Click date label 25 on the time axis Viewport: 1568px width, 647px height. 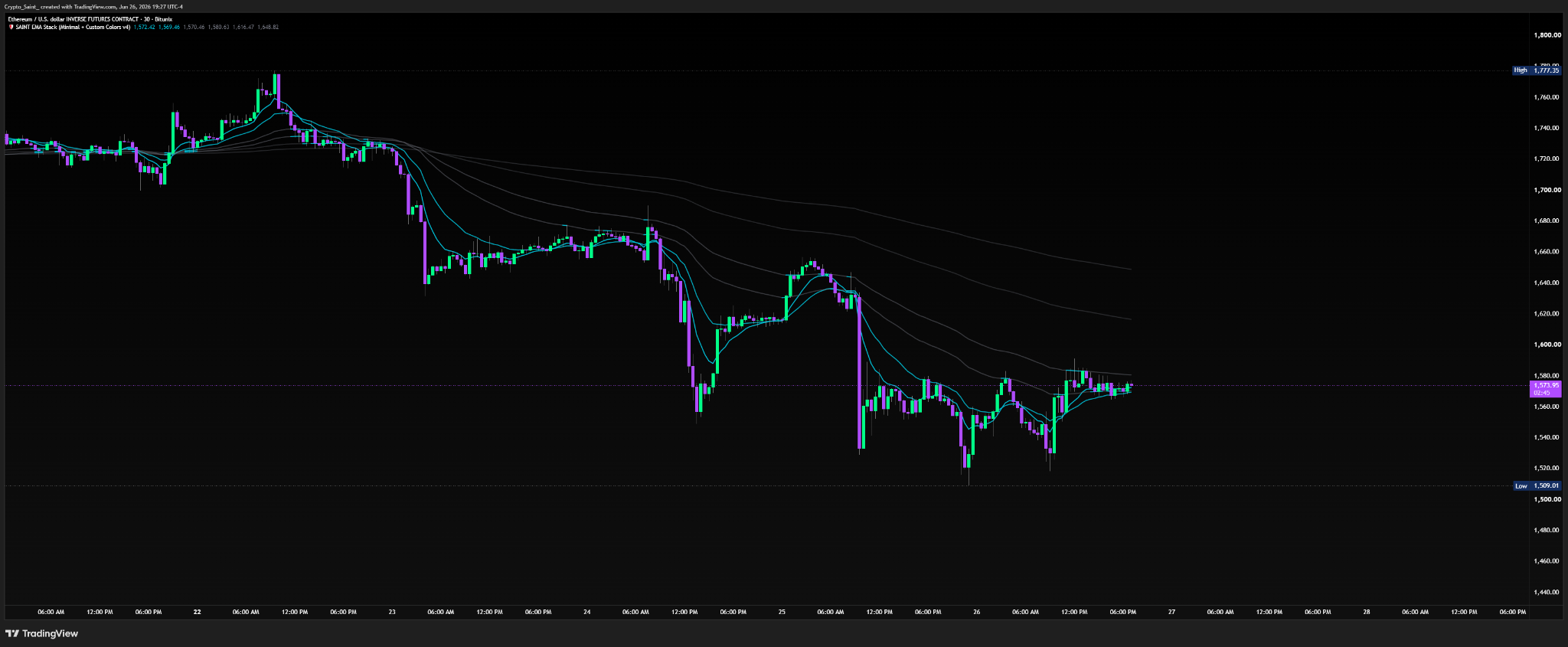point(782,612)
